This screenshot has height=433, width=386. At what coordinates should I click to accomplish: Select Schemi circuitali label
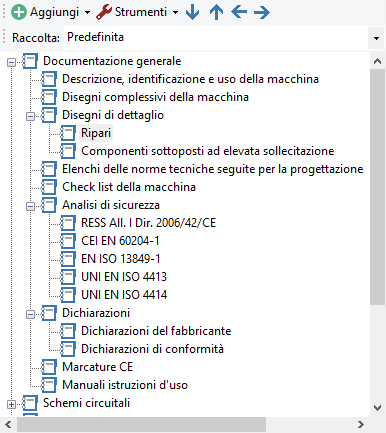[86, 403]
